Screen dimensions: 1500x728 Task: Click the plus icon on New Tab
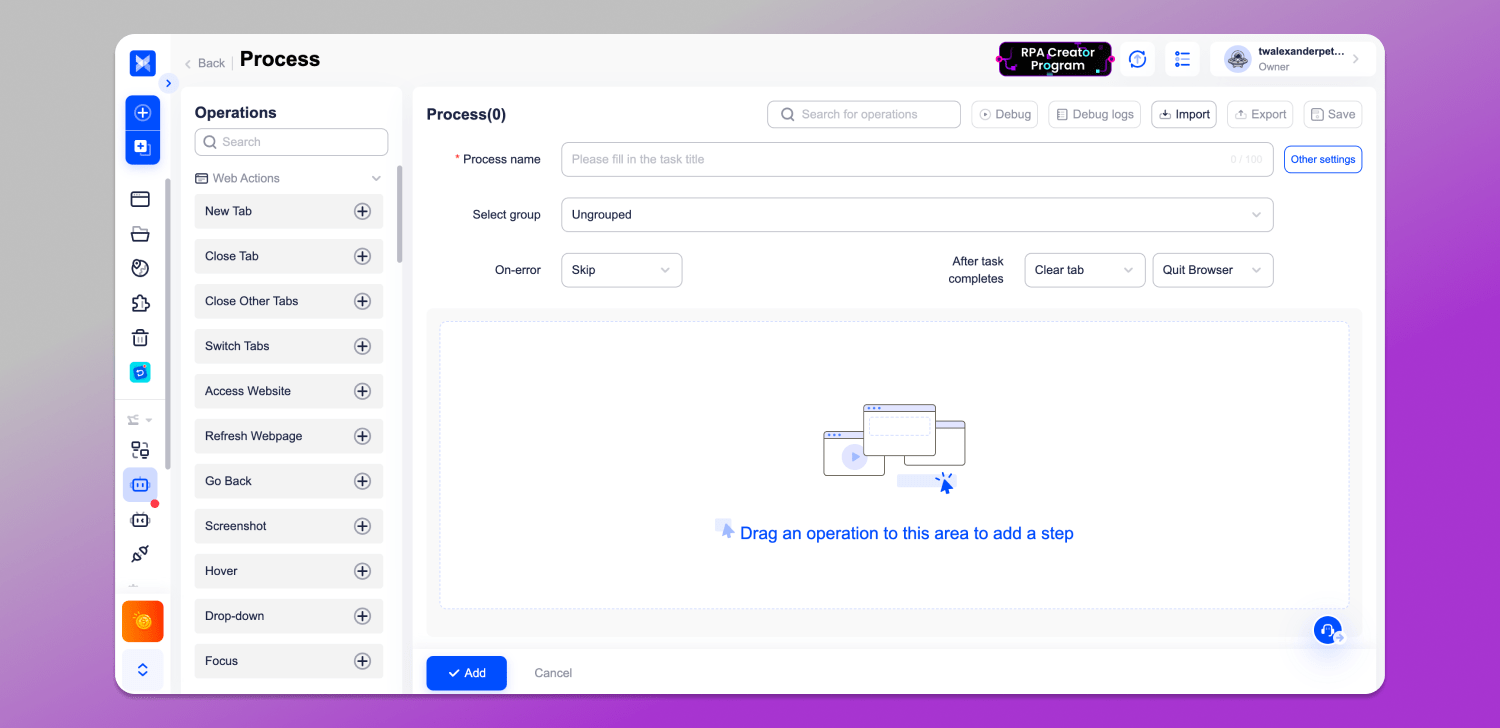coord(363,211)
